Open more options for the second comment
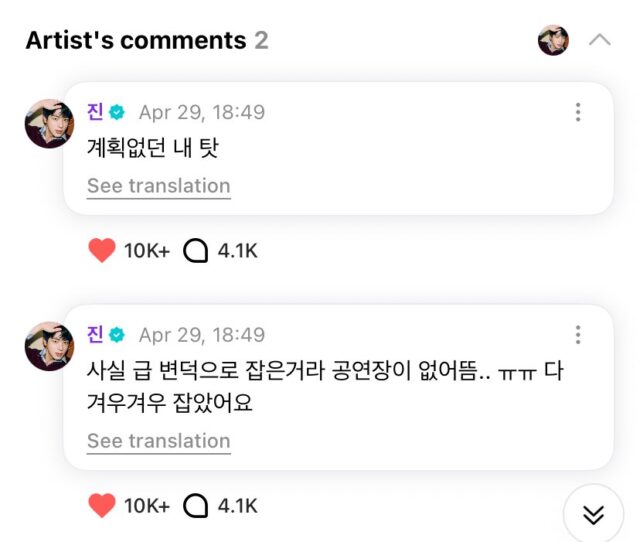Image resolution: width=640 pixels, height=542 pixels. [578, 335]
